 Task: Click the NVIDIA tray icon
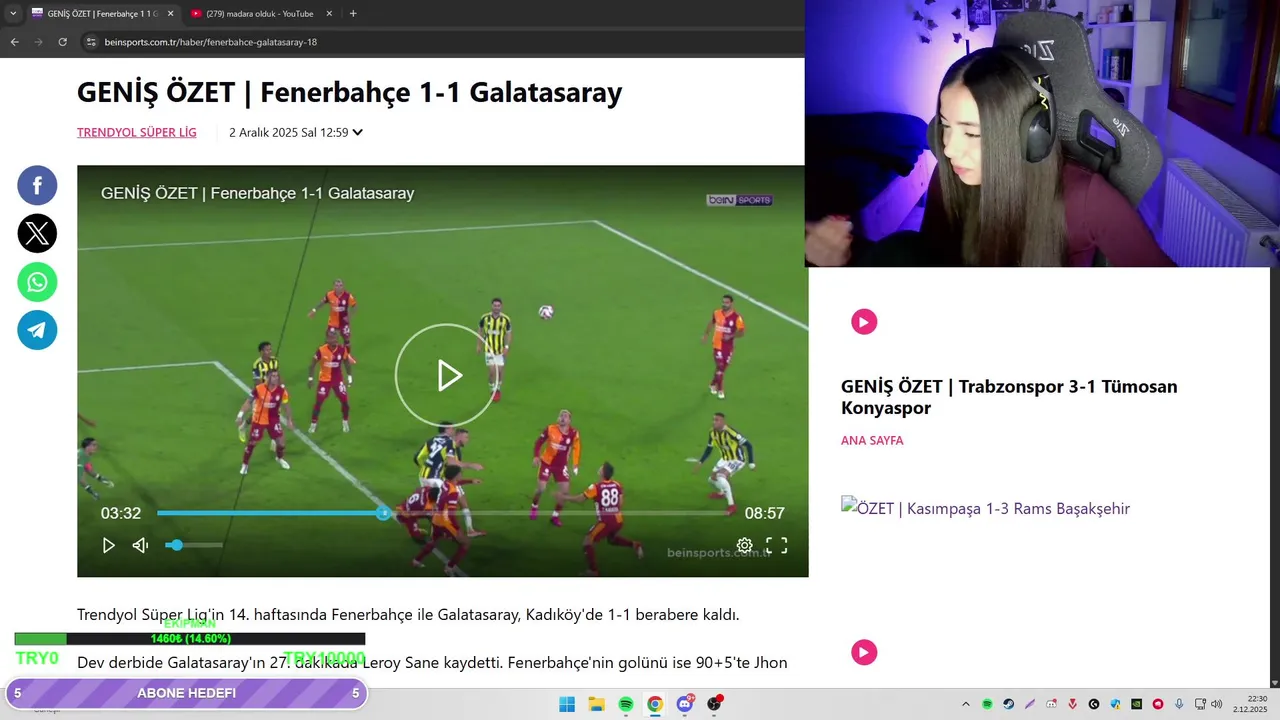point(1137,704)
